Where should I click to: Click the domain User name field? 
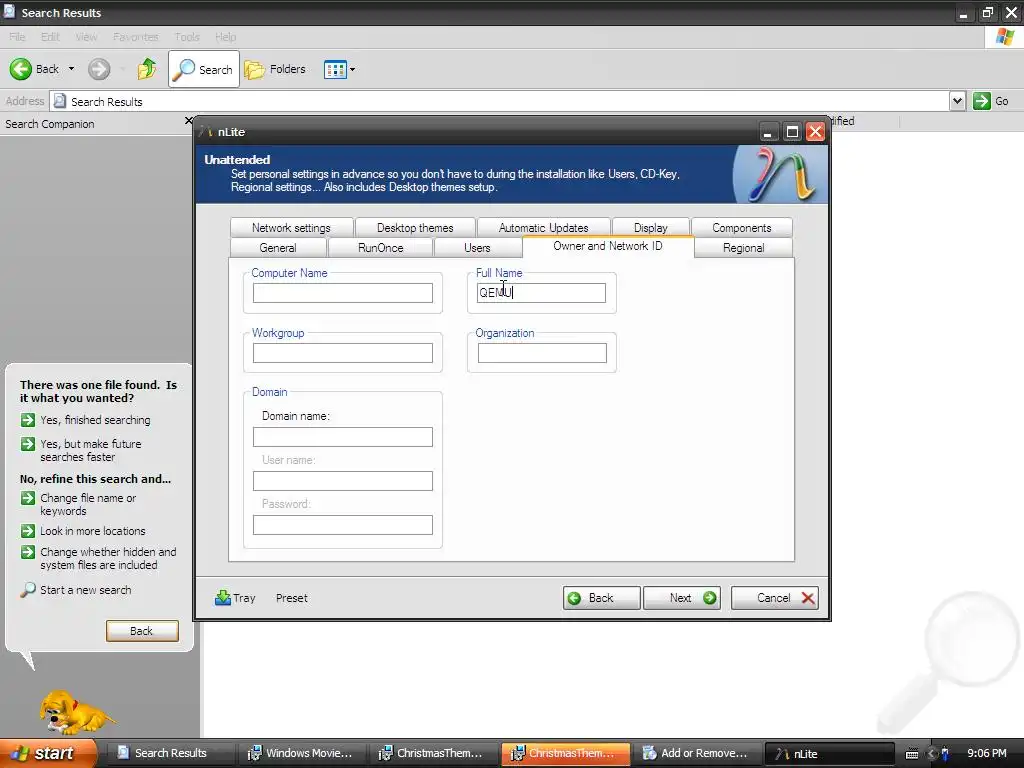click(x=343, y=481)
